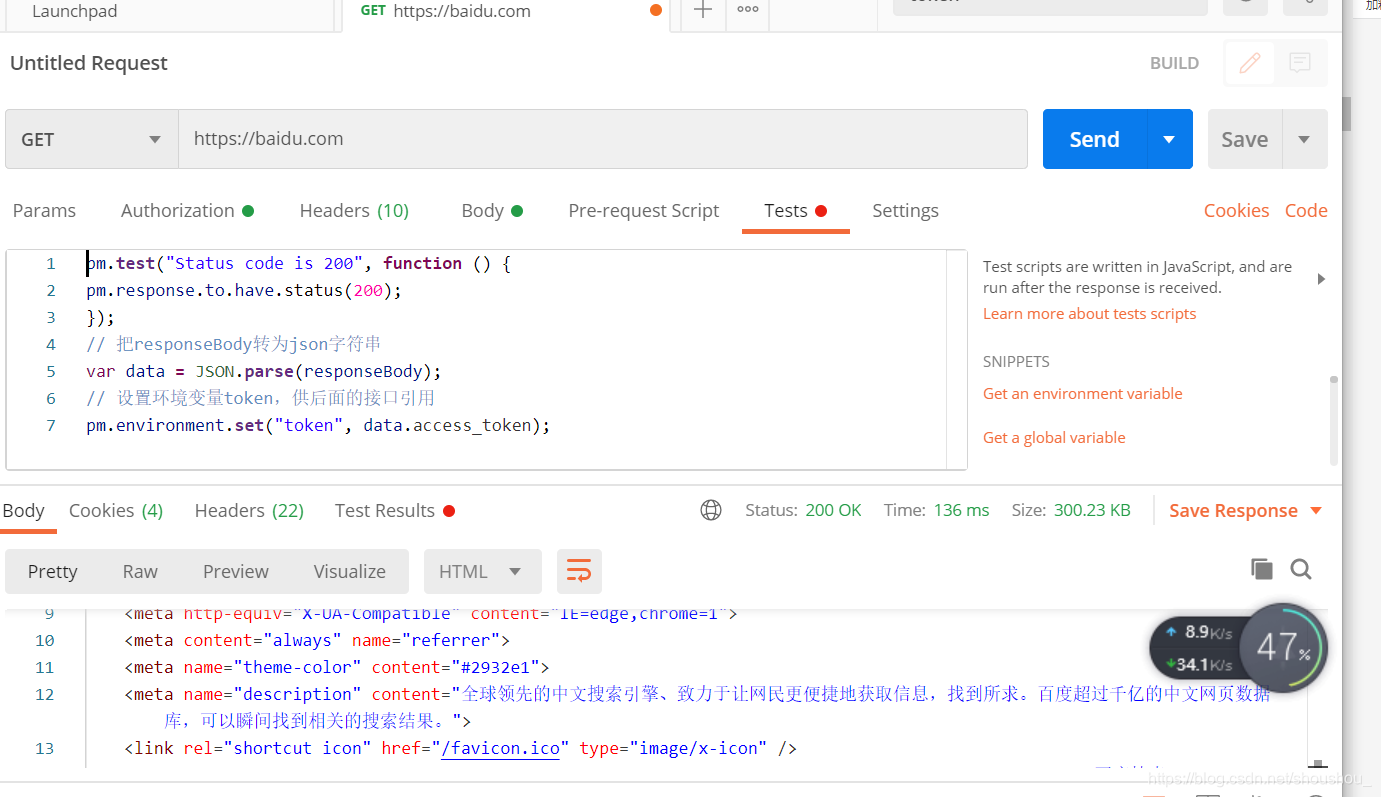Click the unsaved orange dot on request tab
The image size is (1381, 797).
click(x=656, y=11)
